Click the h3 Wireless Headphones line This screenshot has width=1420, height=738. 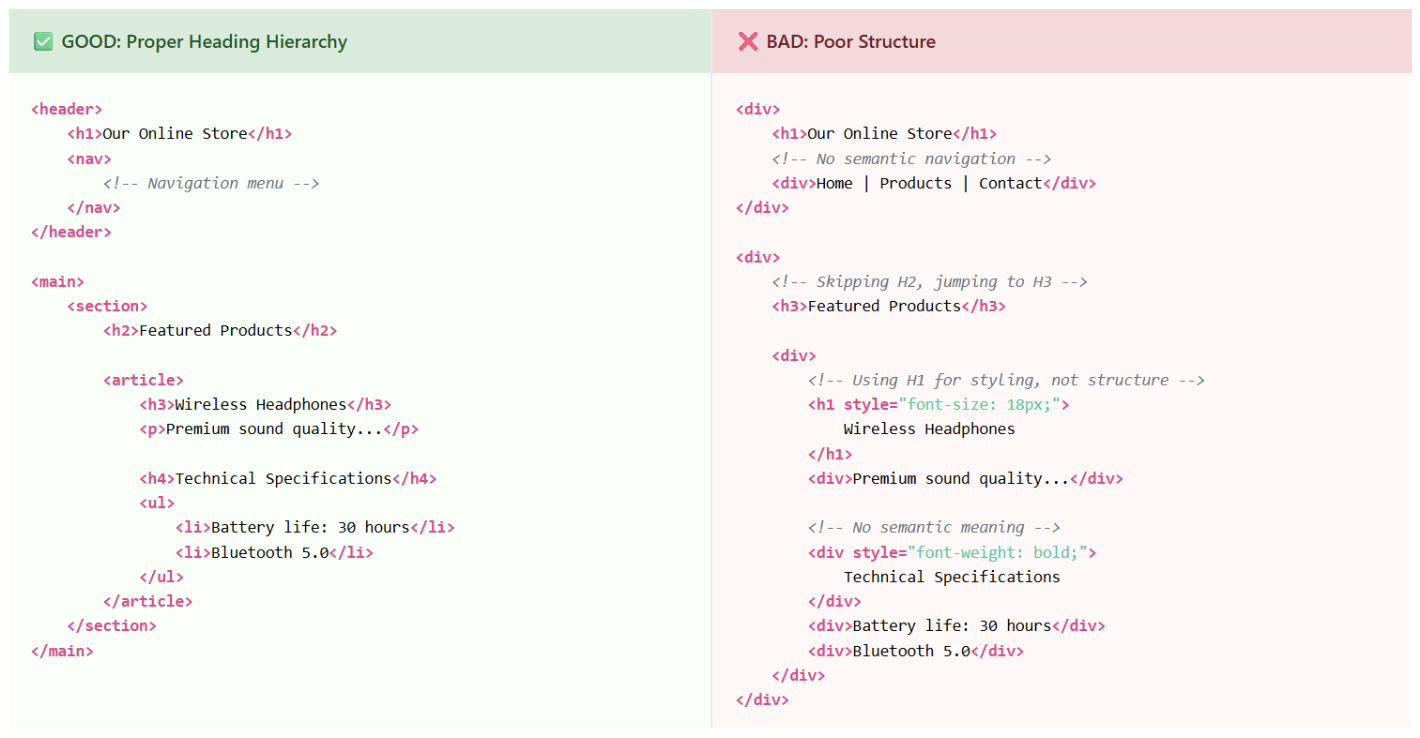265,405
